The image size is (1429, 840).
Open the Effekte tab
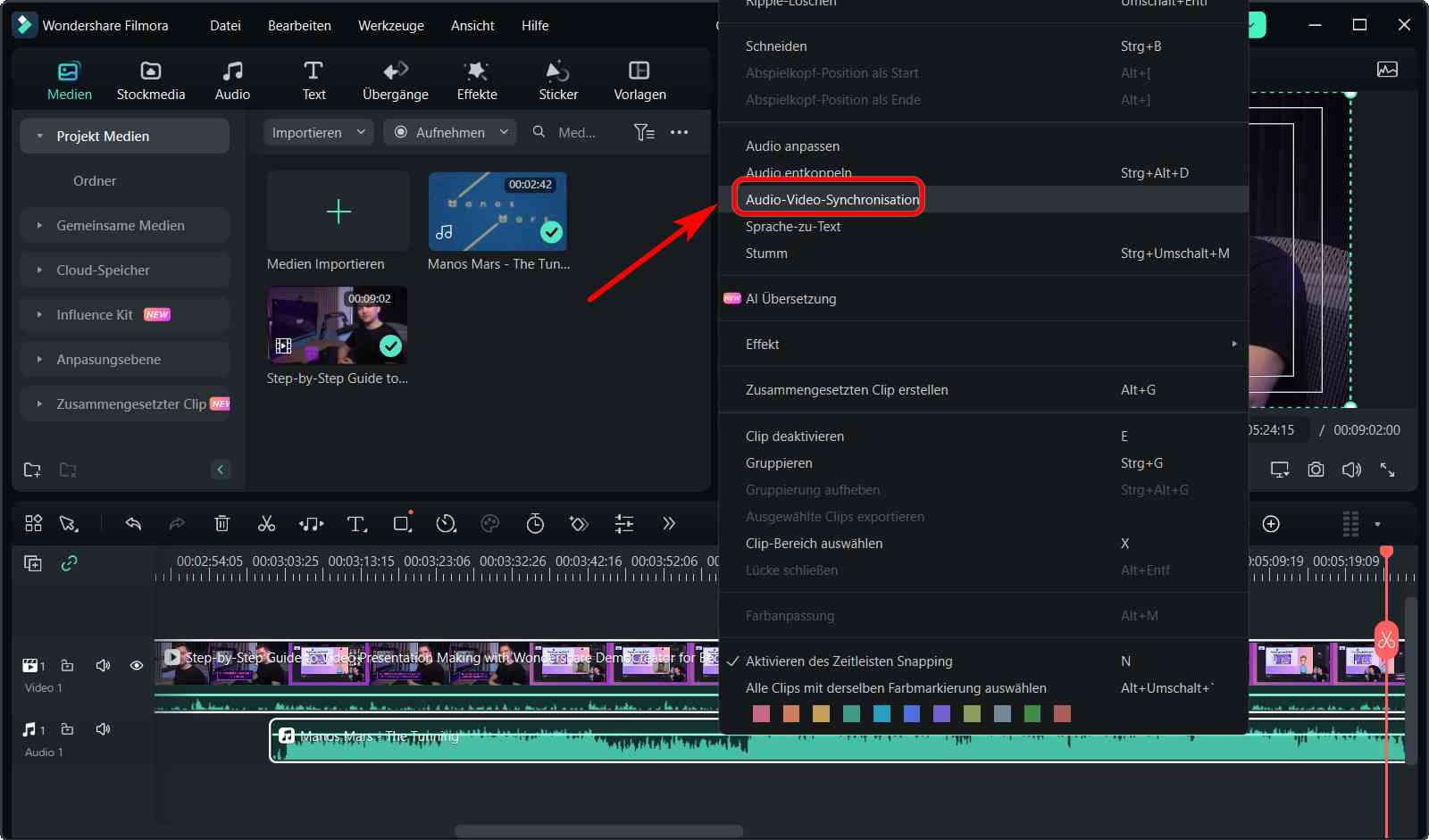(477, 81)
